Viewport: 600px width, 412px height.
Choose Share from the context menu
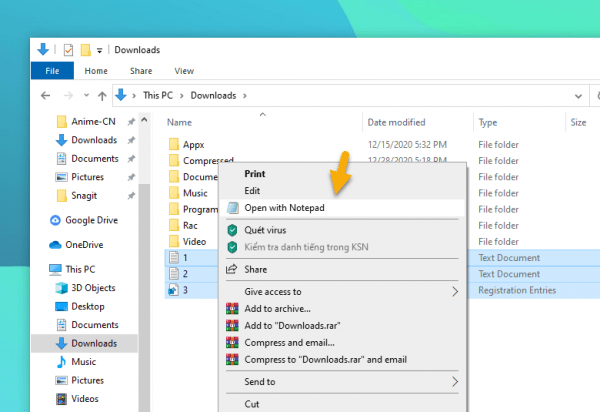(256, 269)
